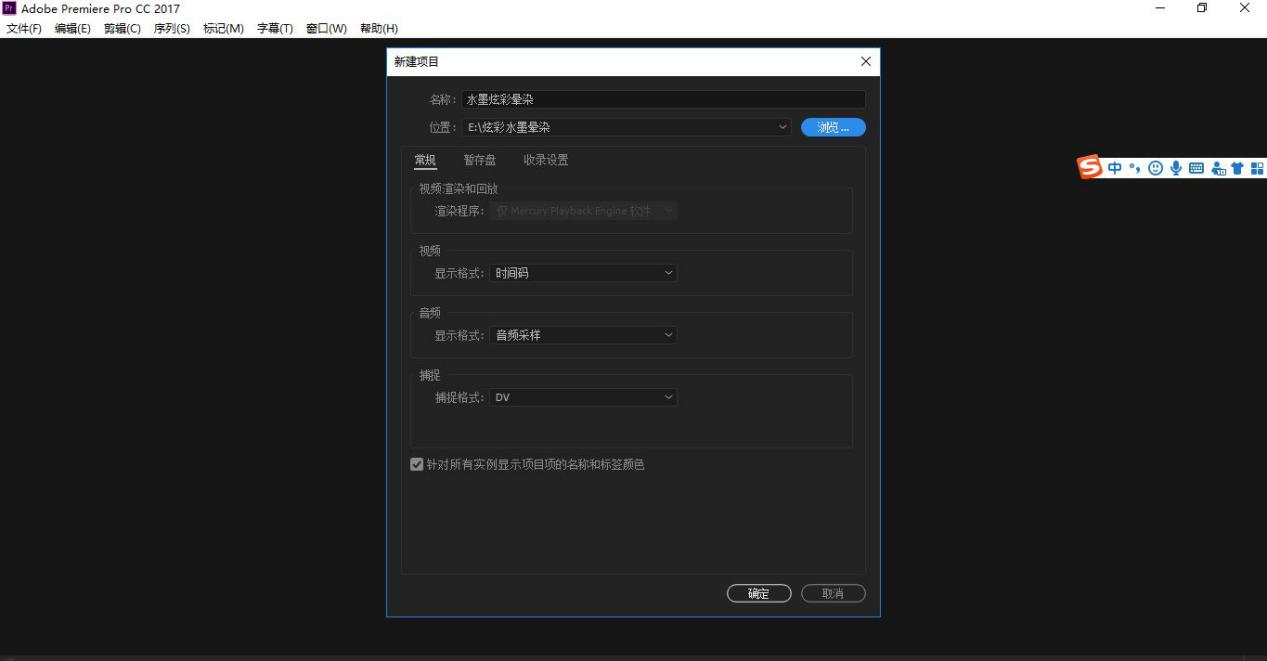Viewport: 1267px width, 661px height.
Task: Switch punctuation mode in Sogou toolbar
Action: (x=1136, y=169)
